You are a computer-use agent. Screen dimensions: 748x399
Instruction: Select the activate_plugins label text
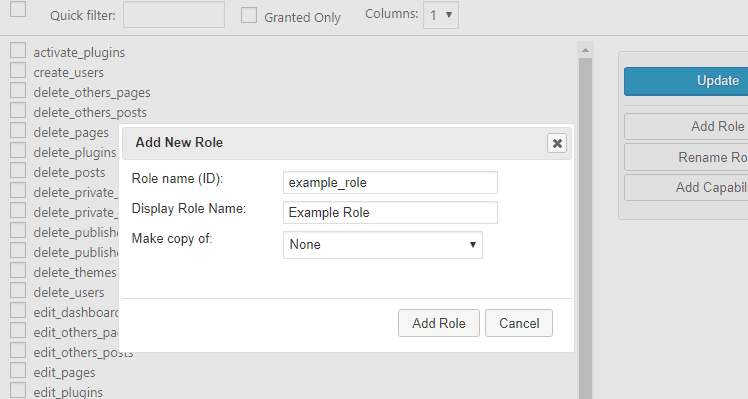pos(79,52)
